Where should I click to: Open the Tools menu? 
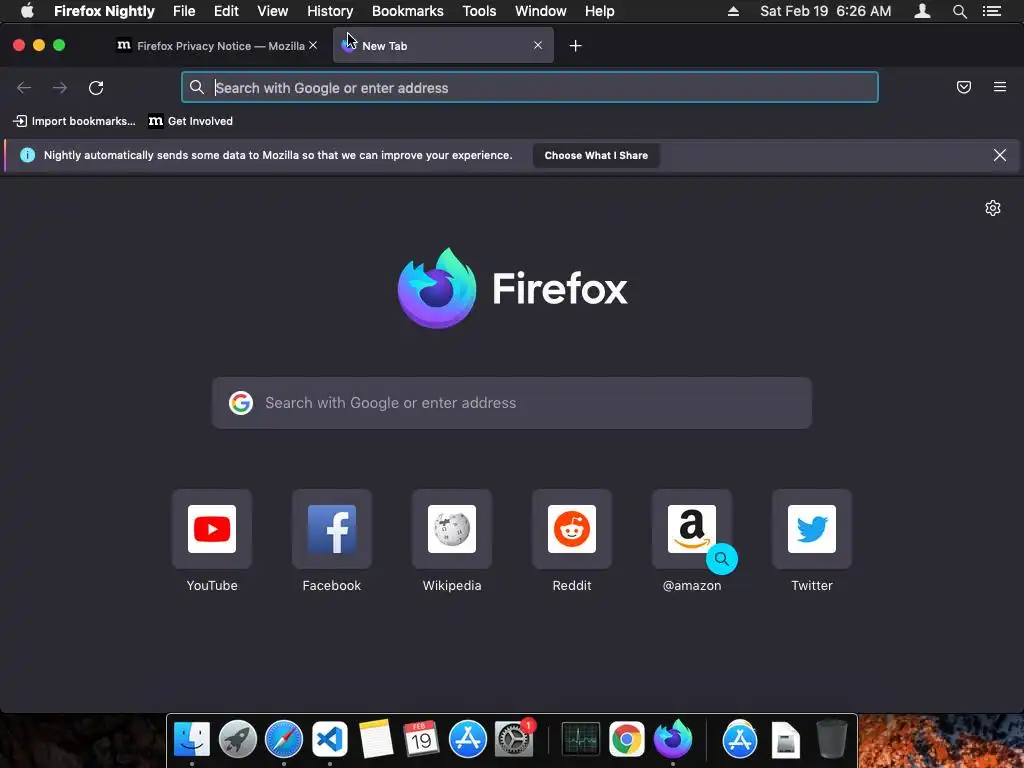coord(479,11)
